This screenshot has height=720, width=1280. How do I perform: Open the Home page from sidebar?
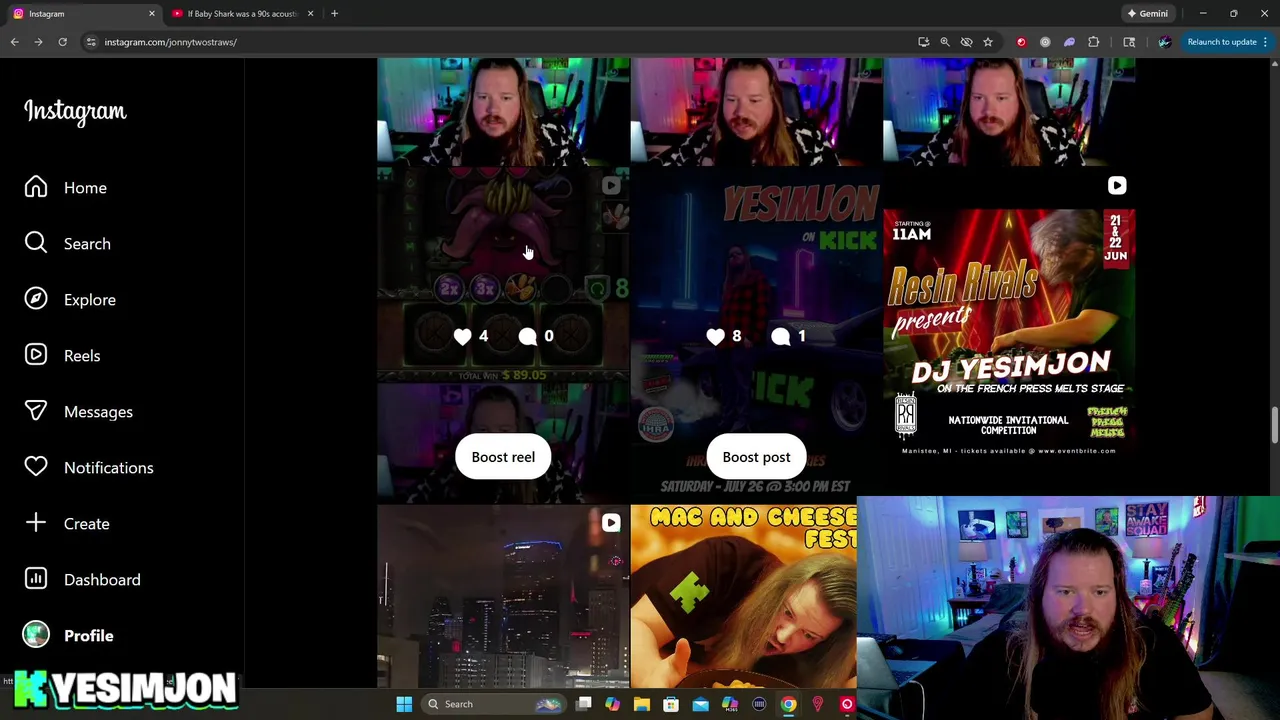pyautogui.click(x=66, y=188)
